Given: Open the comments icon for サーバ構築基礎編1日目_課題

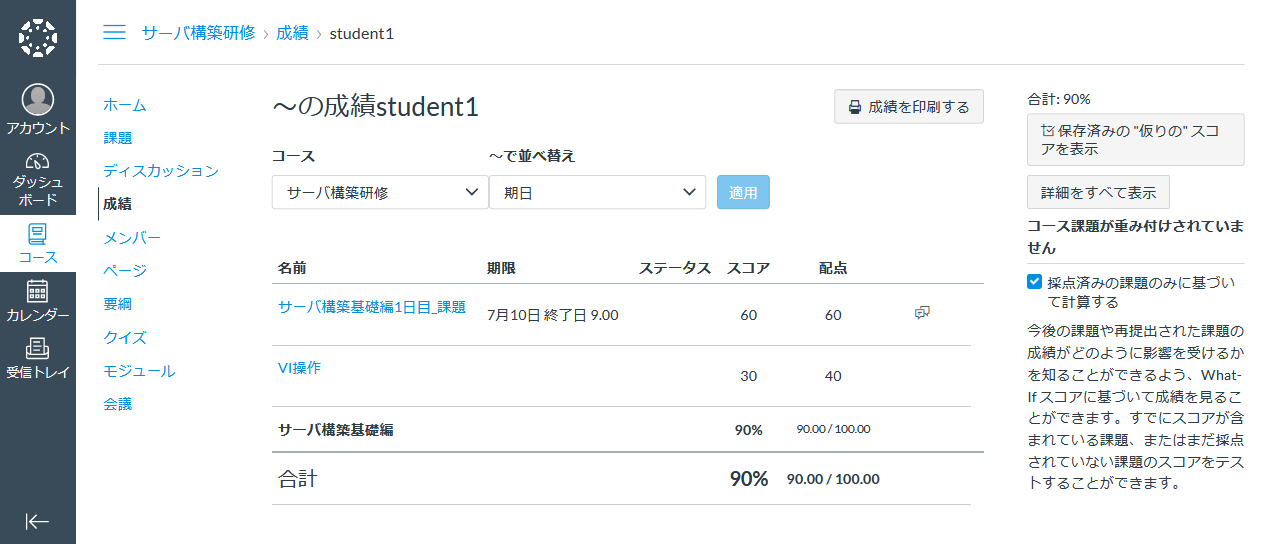Looking at the screenshot, I should [922, 314].
